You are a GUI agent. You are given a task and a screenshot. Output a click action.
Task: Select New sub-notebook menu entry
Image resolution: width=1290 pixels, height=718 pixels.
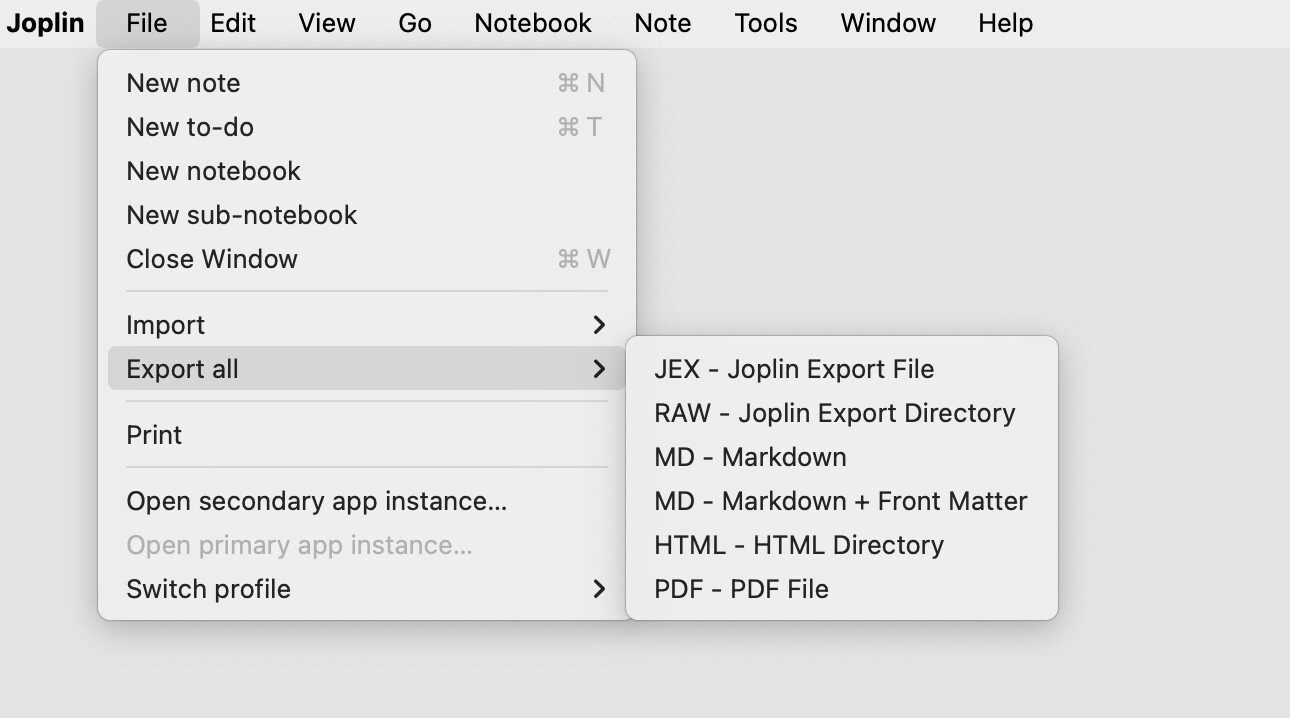(367, 215)
